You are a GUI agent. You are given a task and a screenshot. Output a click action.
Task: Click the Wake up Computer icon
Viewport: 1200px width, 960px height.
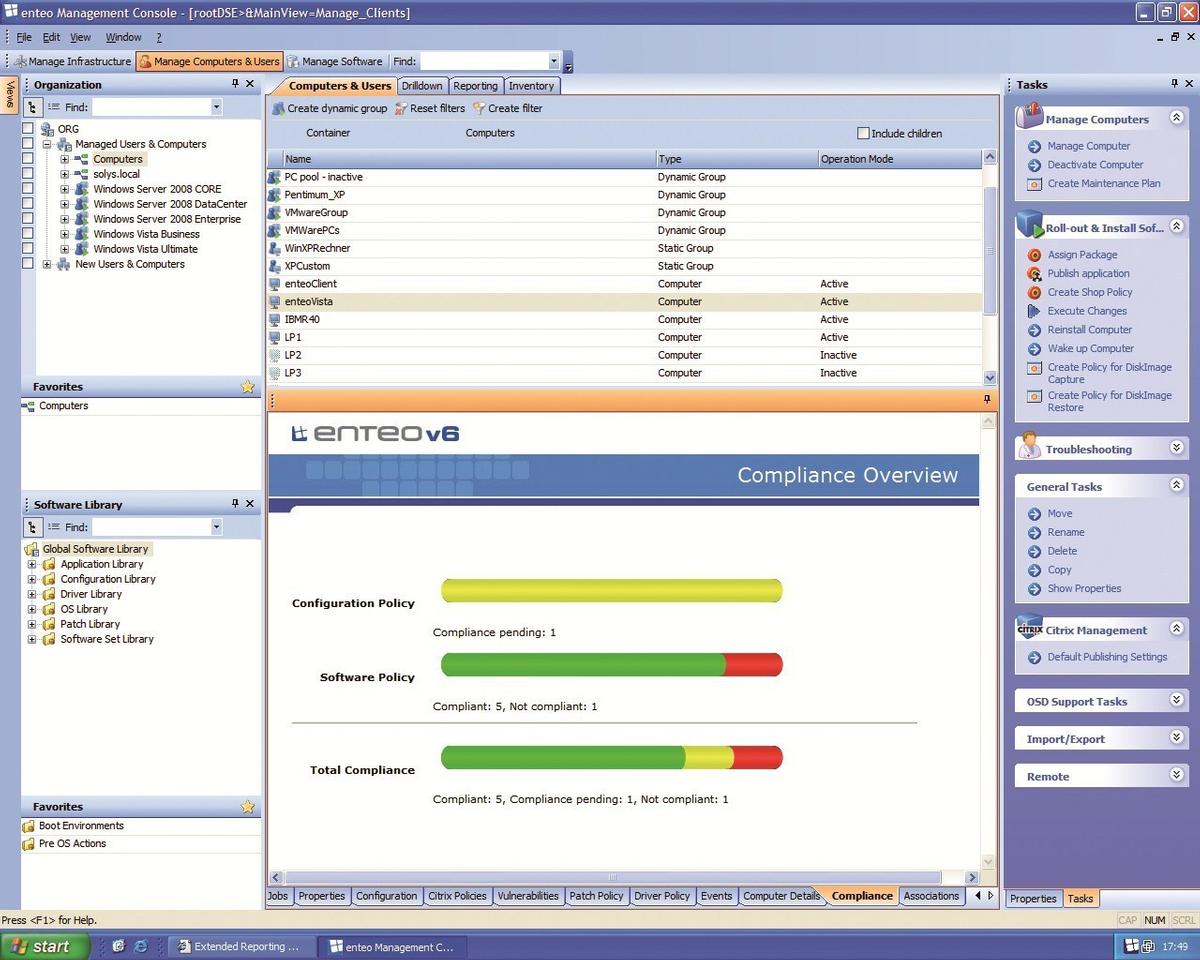[x=1035, y=349]
